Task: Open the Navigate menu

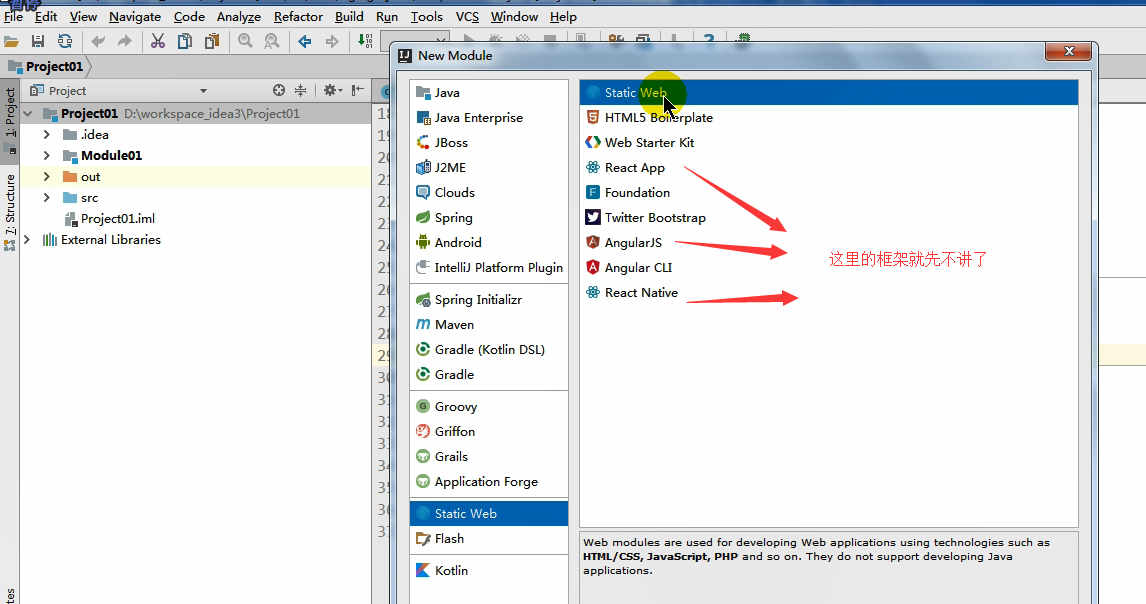Action: click(135, 16)
